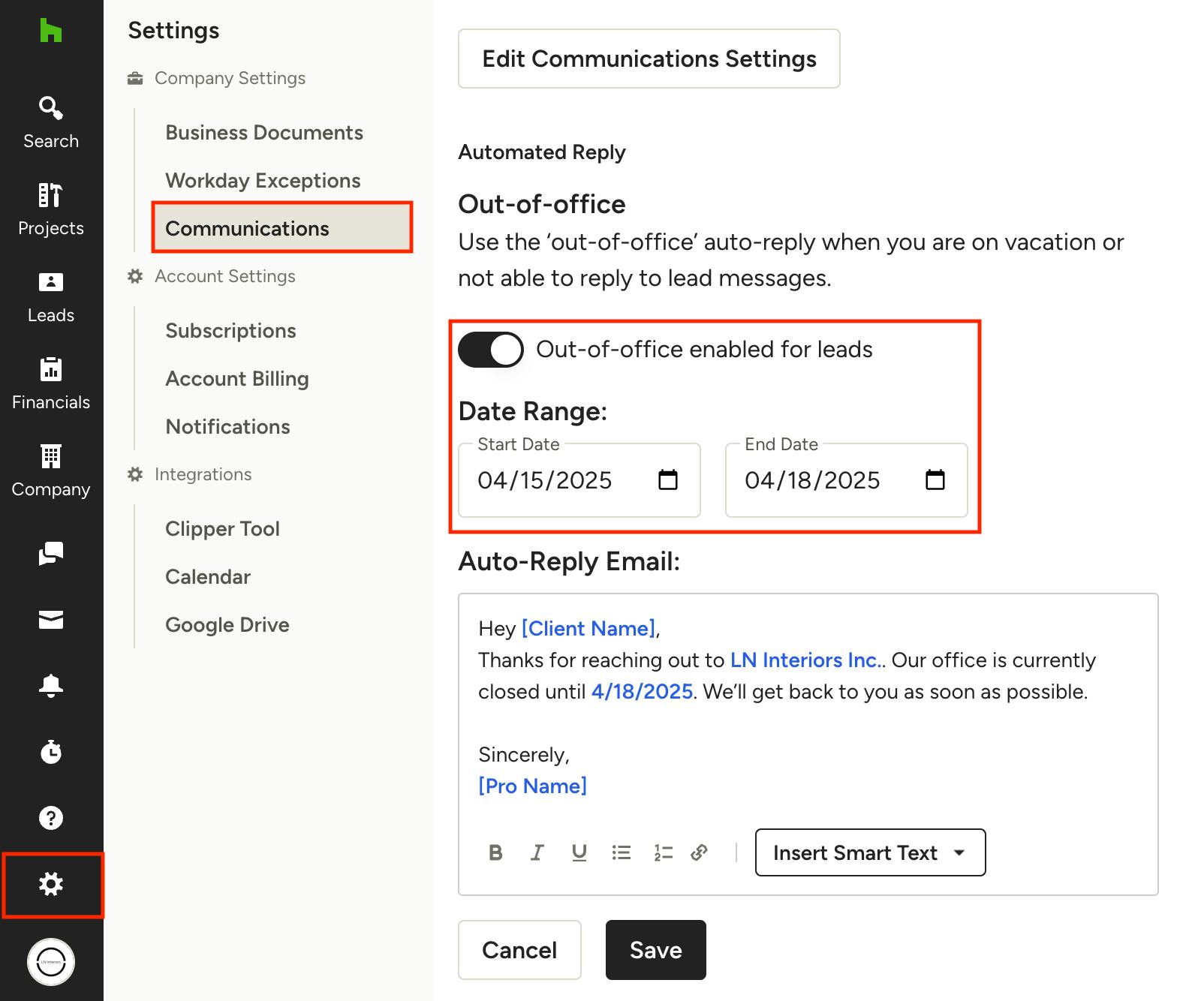The image size is (1204, 1001).
Task: Toggle Out-of-office enabled for leads switch
Action: 491,350
